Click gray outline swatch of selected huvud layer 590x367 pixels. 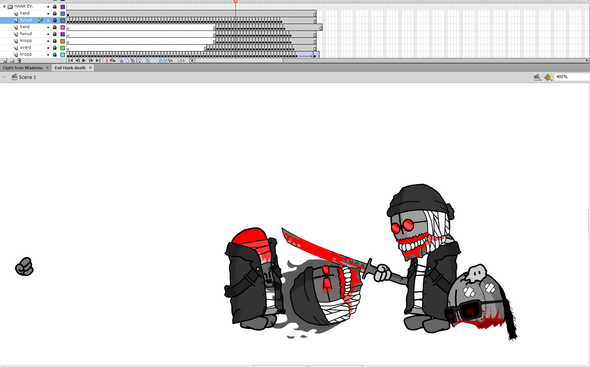[x=63, y=20]
